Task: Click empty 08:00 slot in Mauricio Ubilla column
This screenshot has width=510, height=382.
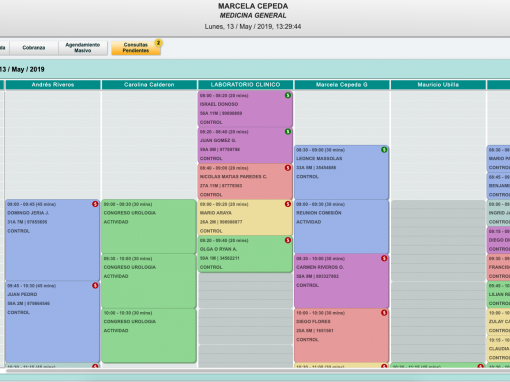Action: 438,95
